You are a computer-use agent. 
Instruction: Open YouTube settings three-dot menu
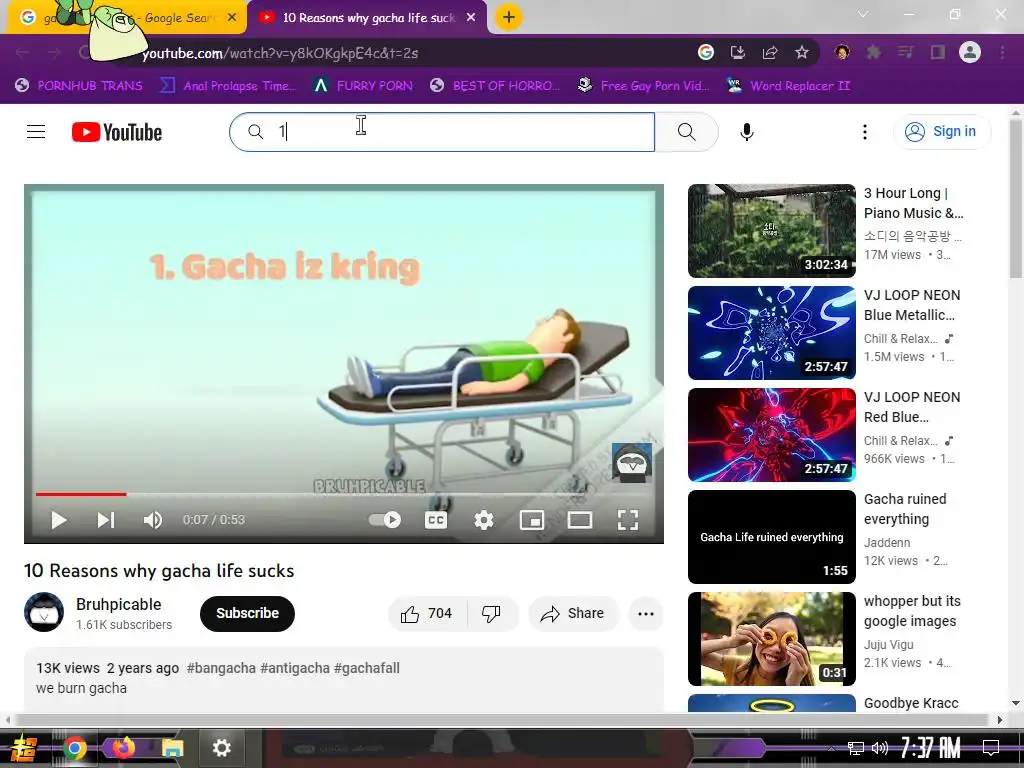(x=865, y=132)
